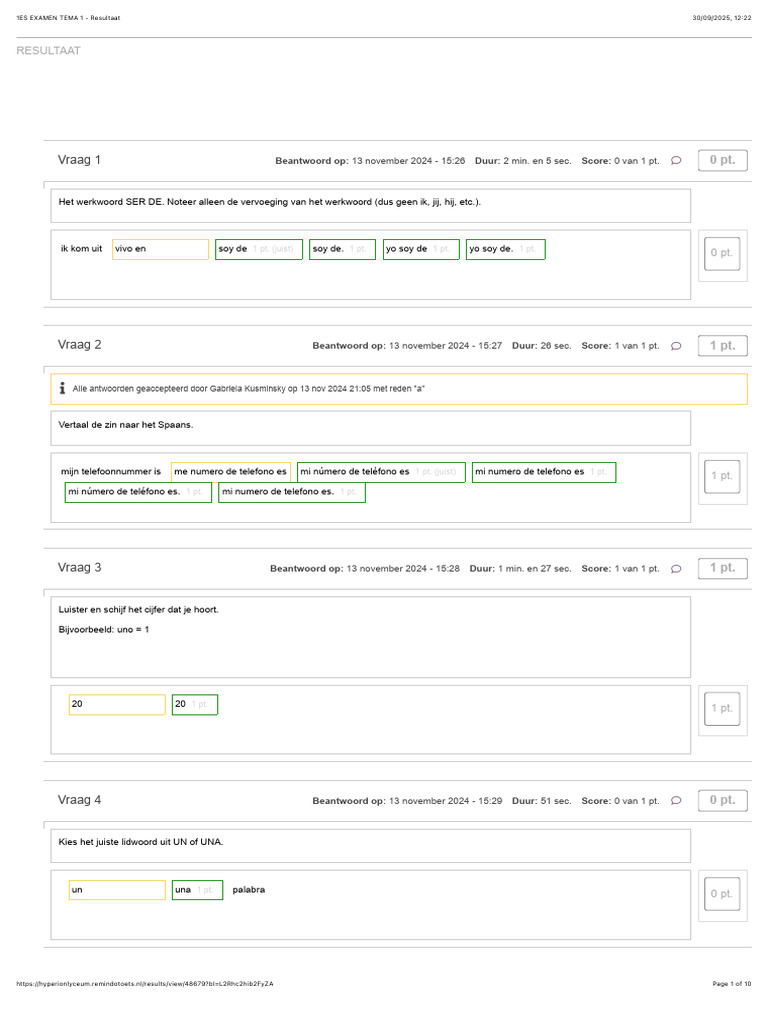Click 'Het werkwoord SER DE' question instruction
Screen dimensions: 768x1024
point(270,202)
